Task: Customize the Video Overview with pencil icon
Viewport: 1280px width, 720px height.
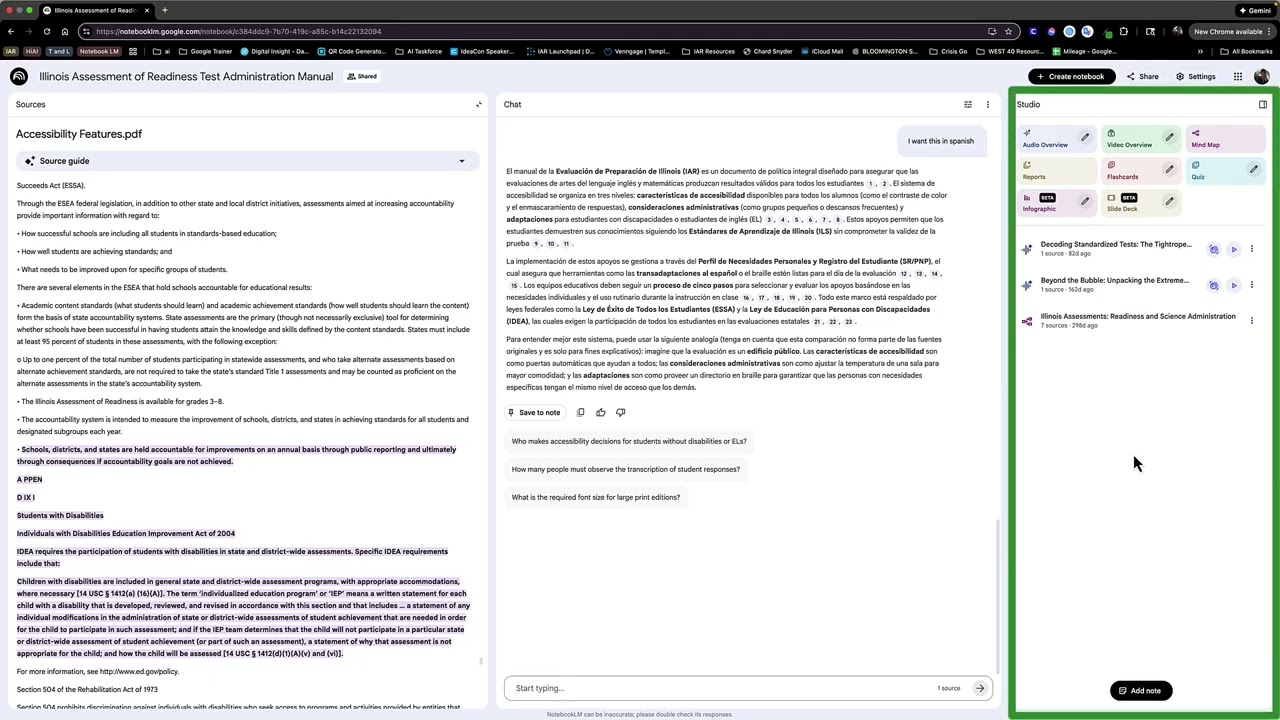Action: (1169, 137)
